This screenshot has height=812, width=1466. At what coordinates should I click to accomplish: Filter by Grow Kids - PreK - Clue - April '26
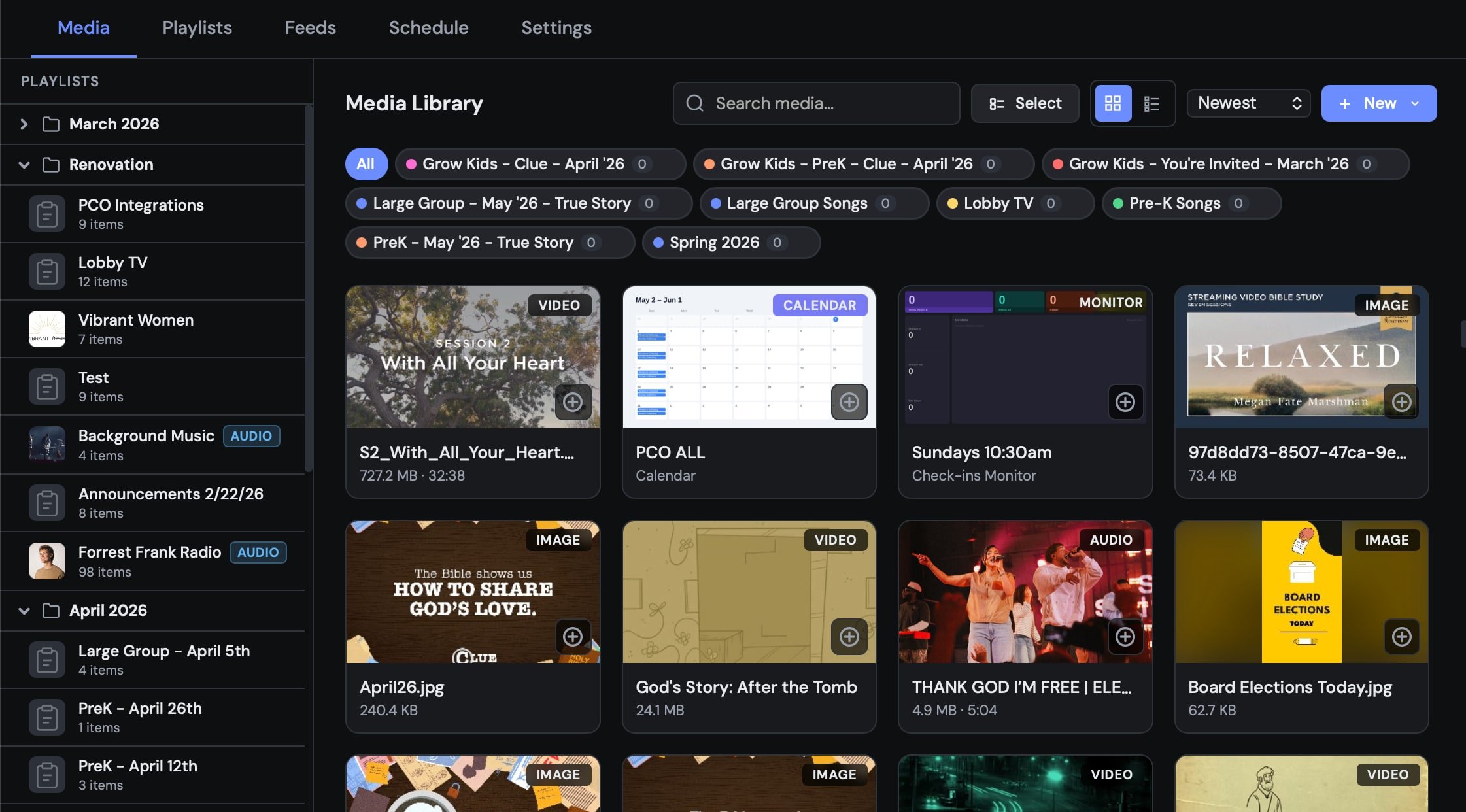(x=864, y=164)
